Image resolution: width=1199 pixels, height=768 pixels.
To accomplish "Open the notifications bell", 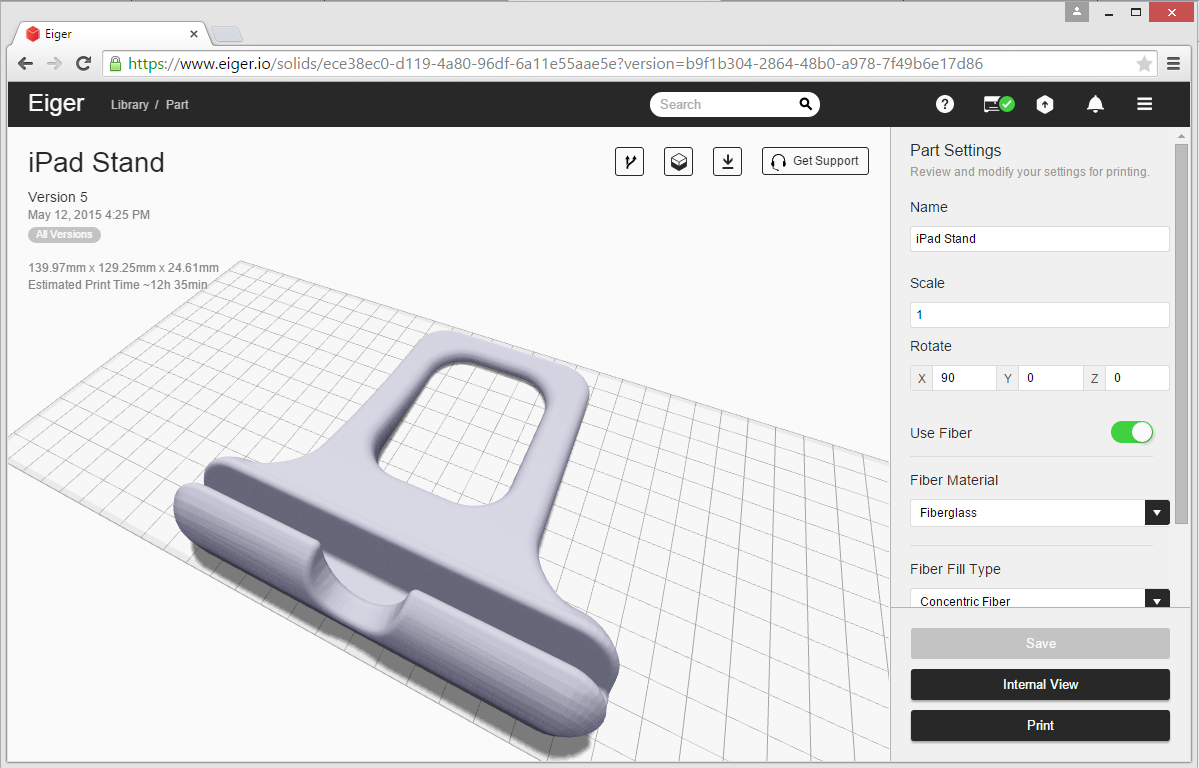I will (1095, 104).
